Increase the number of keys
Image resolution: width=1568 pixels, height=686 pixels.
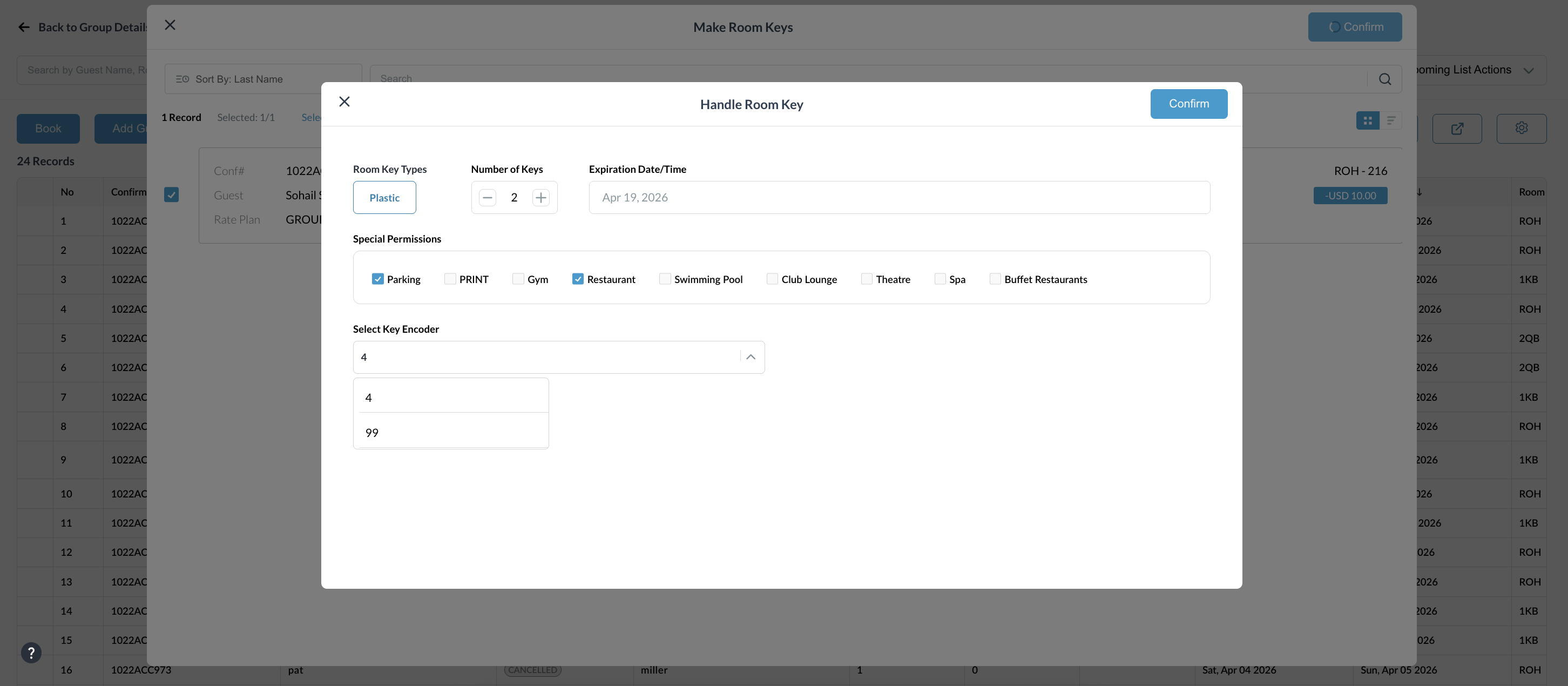click(x=540, y=197)
